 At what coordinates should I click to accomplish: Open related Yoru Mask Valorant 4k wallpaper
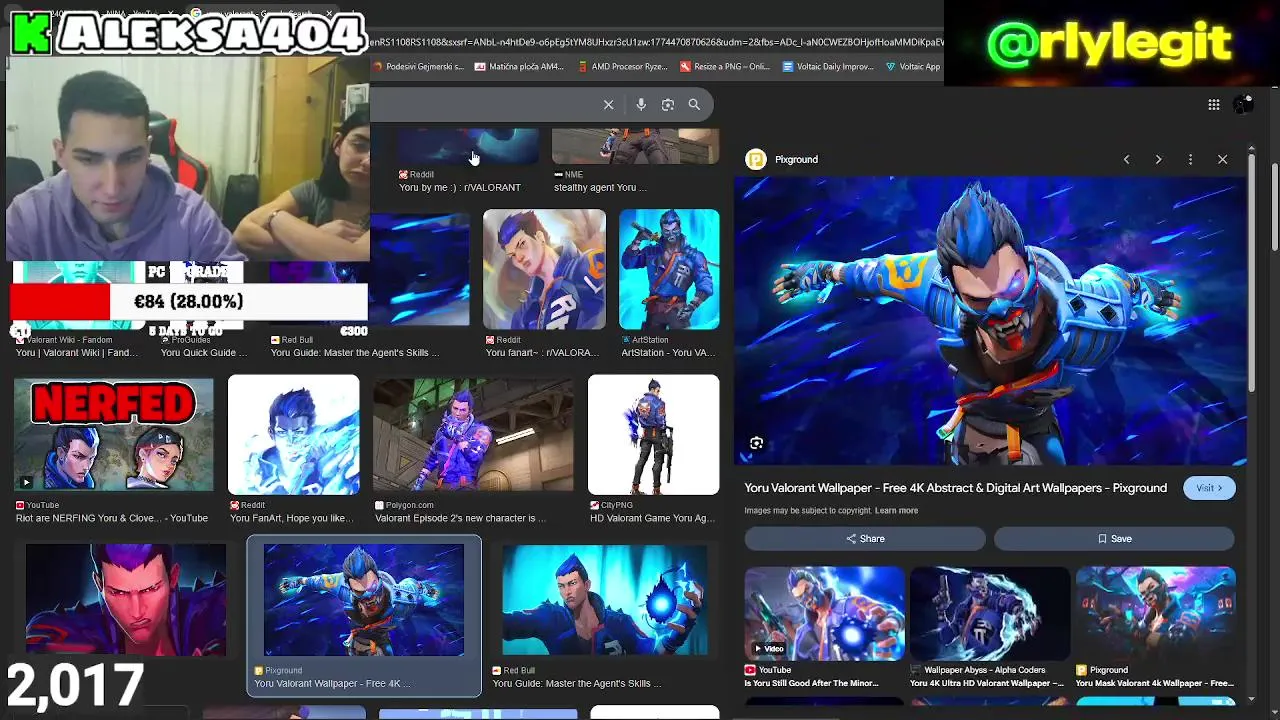click(1155, 614)
